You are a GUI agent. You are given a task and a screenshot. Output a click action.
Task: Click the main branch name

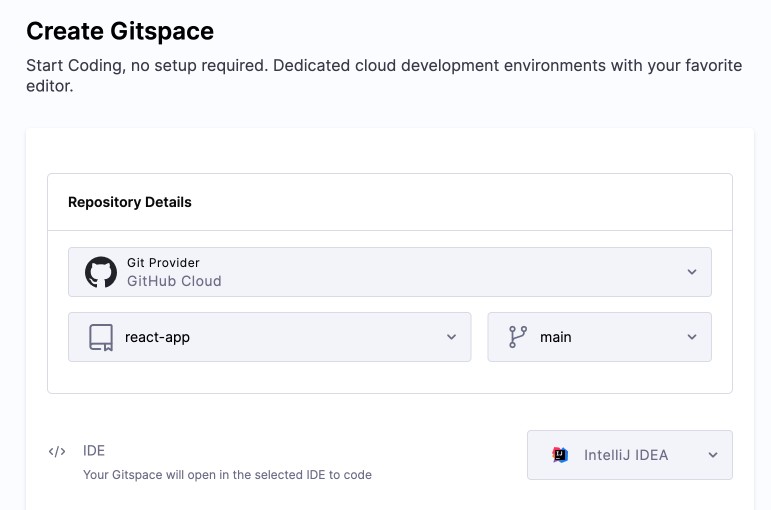click(555, 337)
